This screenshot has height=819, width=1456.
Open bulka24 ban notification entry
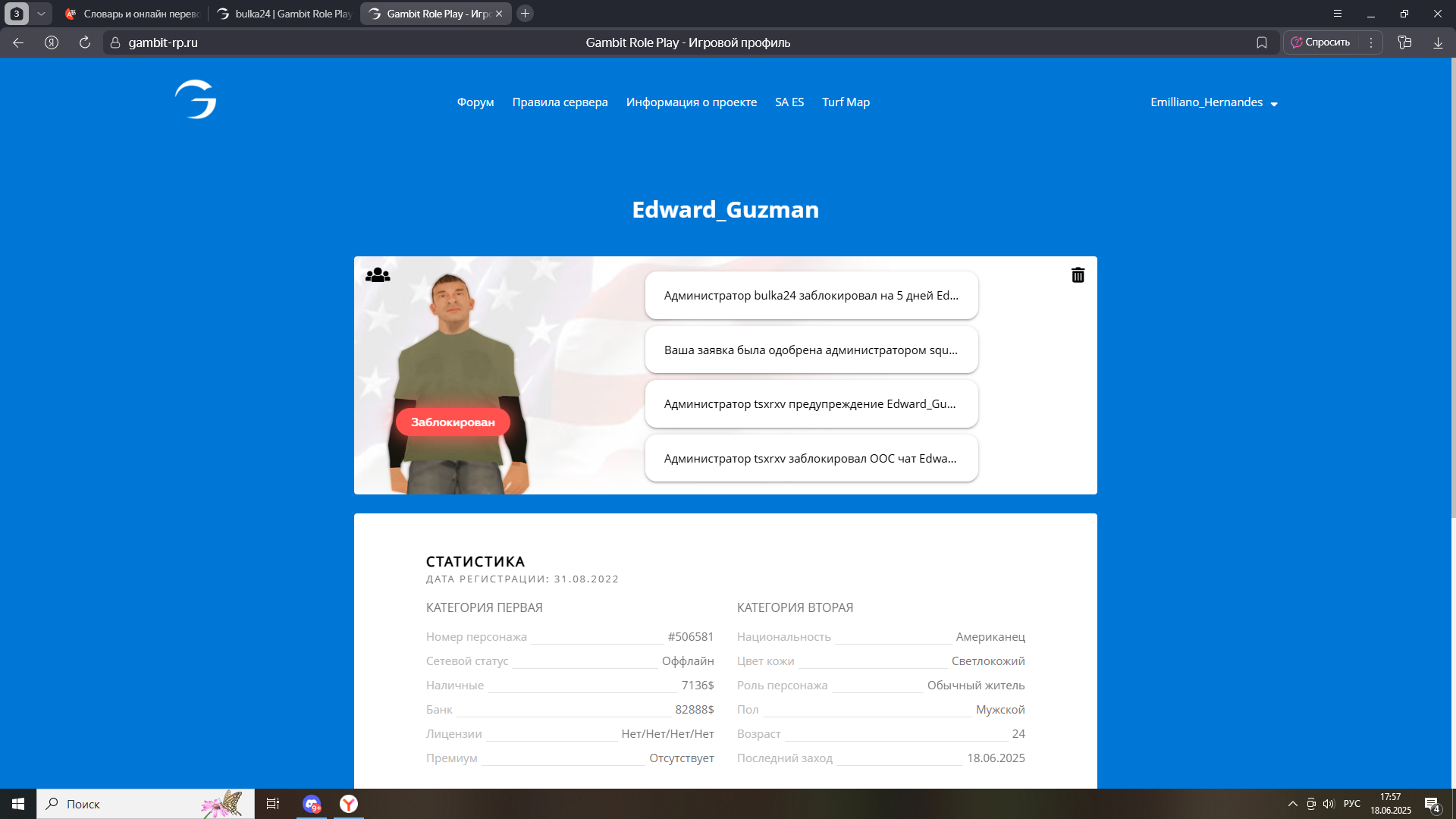click(x=811, y=296)
